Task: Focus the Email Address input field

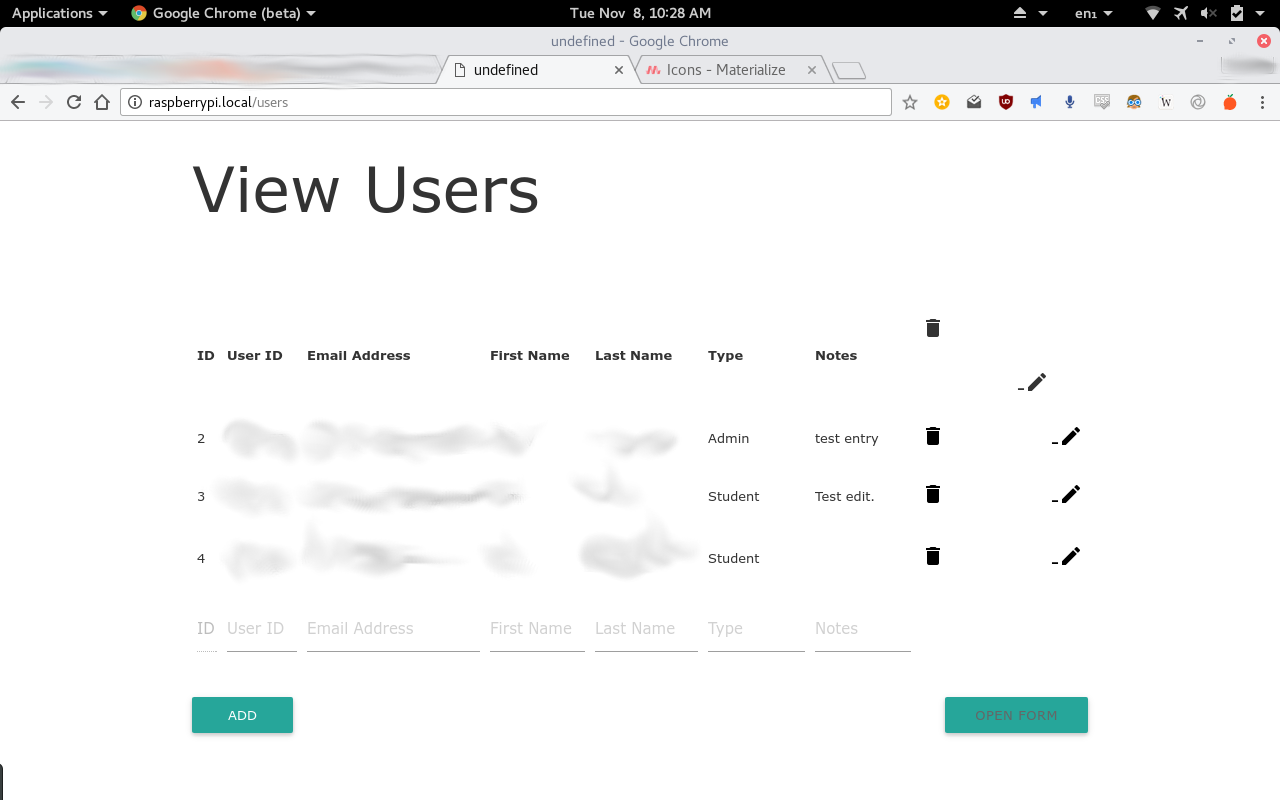Action: pyautogui.click(x=393, y=629)
